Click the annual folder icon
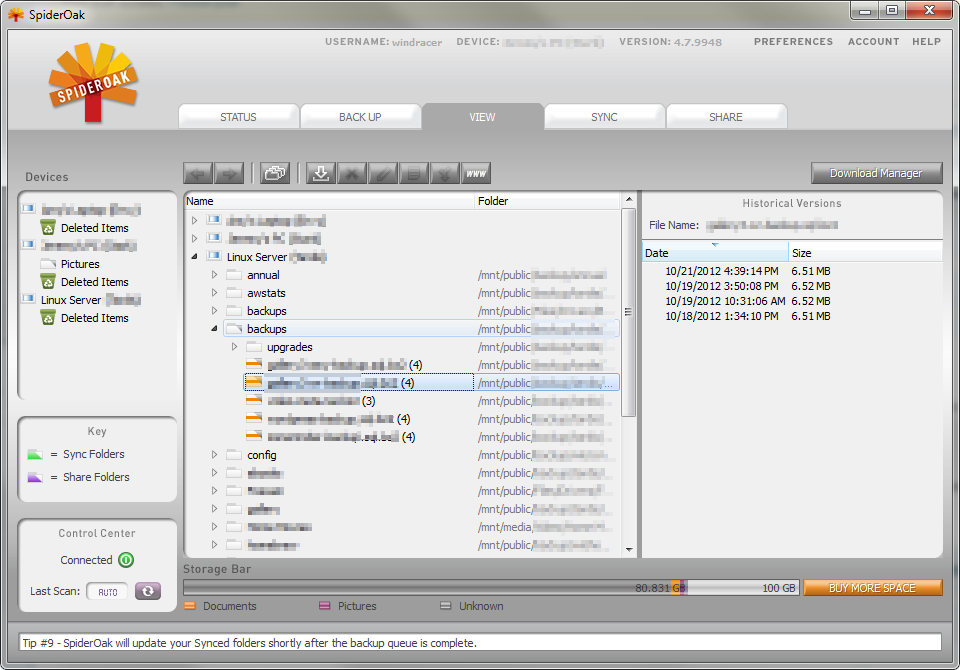Screen dimensions: 960x670 (x=234, y=275)
